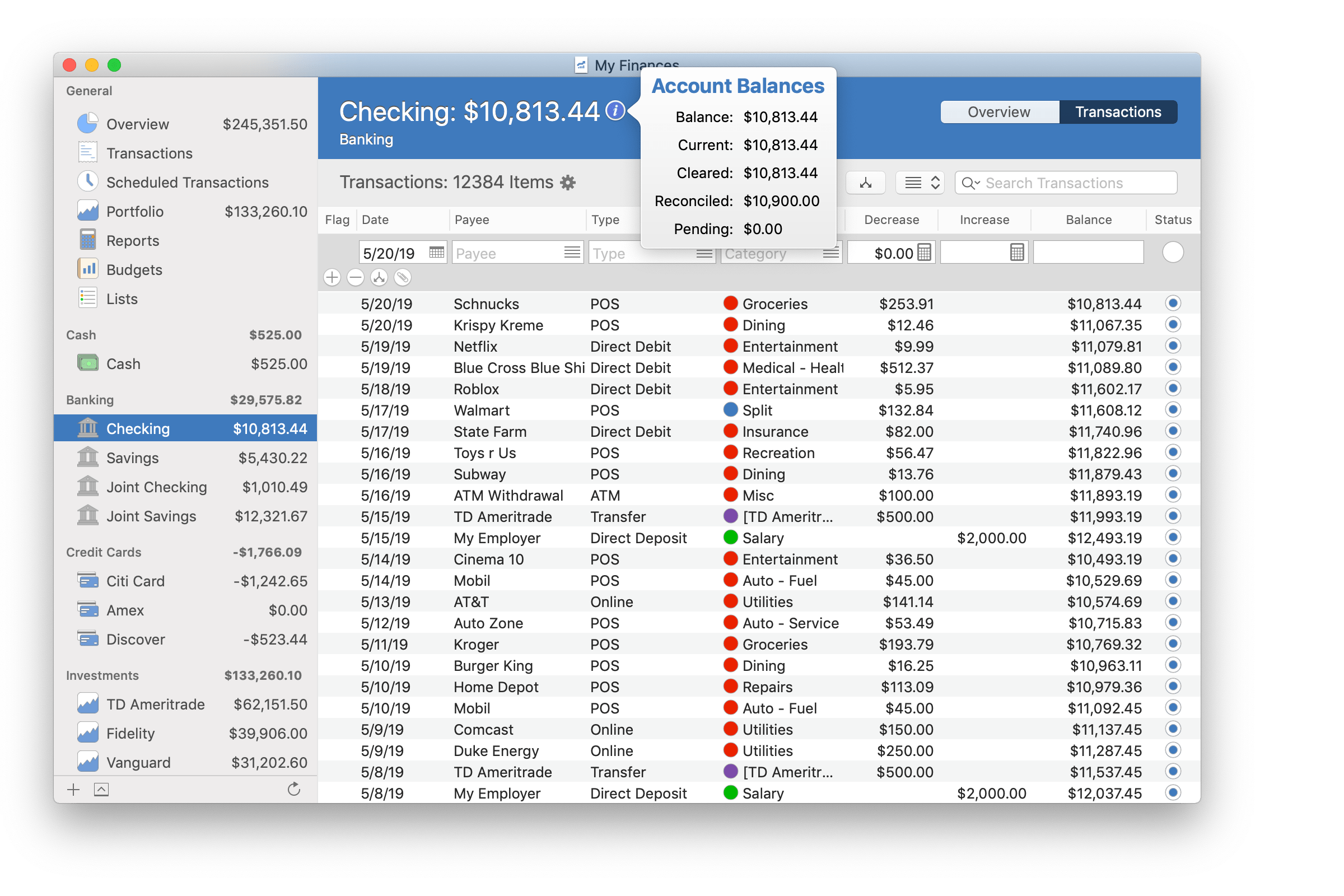
Task: Open Lists in sidebar
Action: tap(186, 299)
